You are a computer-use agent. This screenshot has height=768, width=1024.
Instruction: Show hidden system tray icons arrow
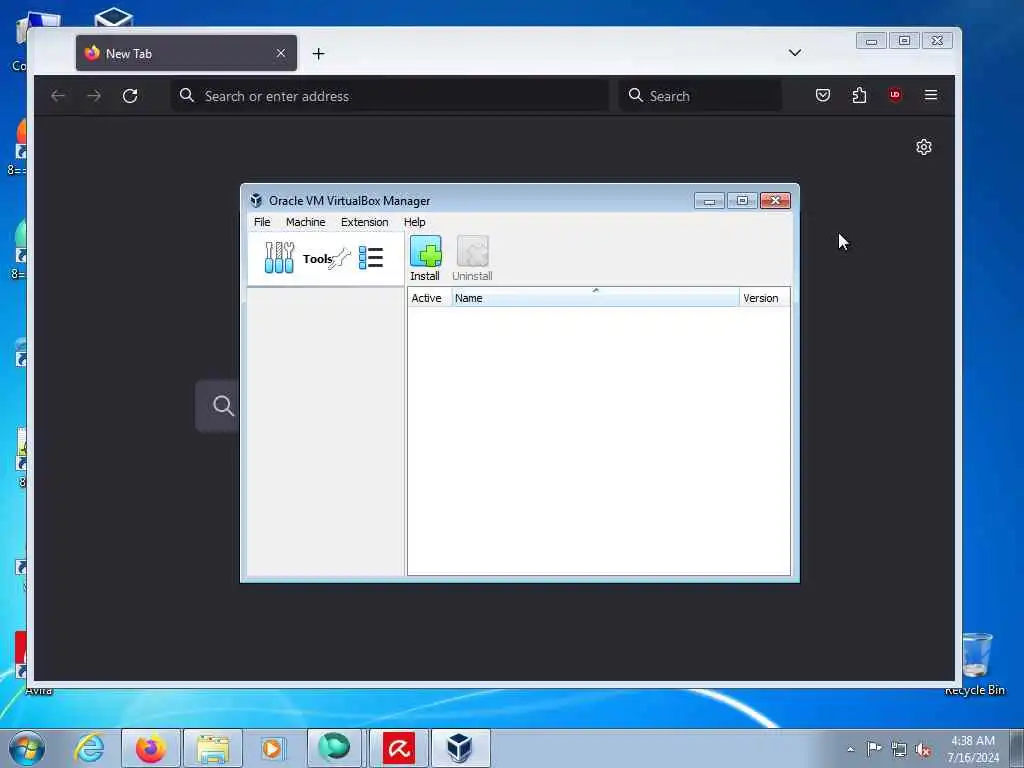click(850, 749)
